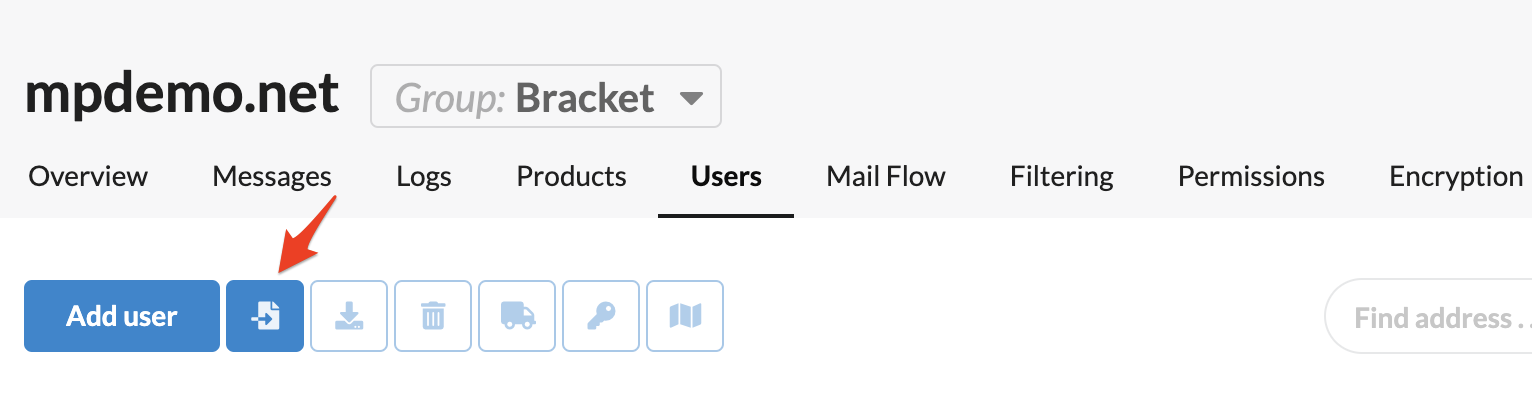
Task: View the Permissions tab
Action: (1251, 177)
